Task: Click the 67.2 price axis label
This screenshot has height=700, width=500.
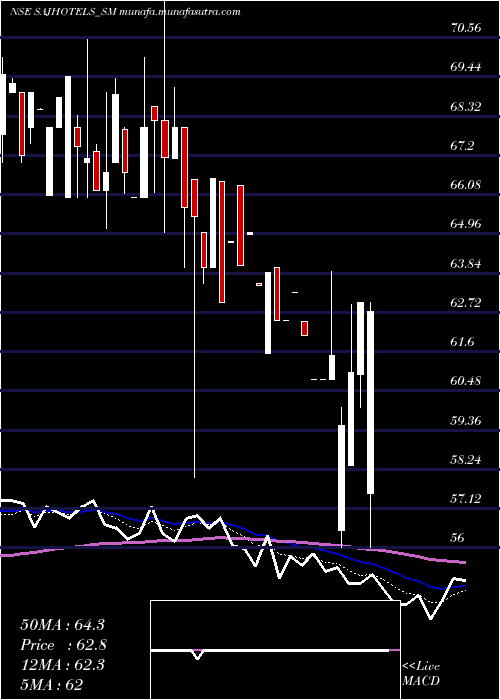Action: 462,146
